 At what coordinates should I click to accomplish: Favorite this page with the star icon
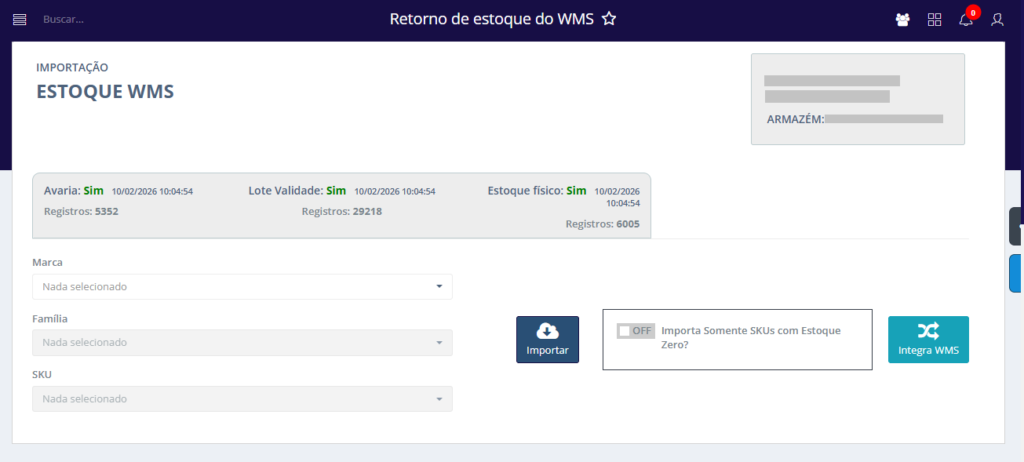click(609, 19)
